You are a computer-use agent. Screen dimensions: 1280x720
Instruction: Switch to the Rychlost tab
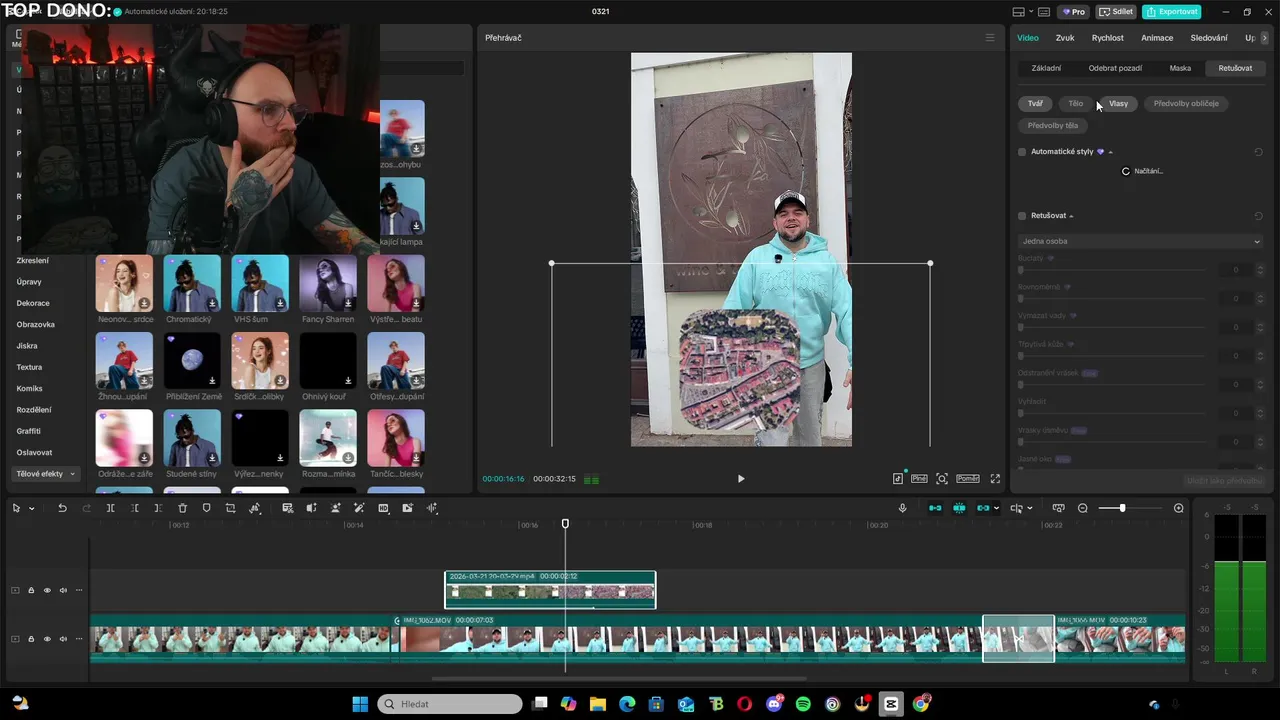[x=1108, y=38]
